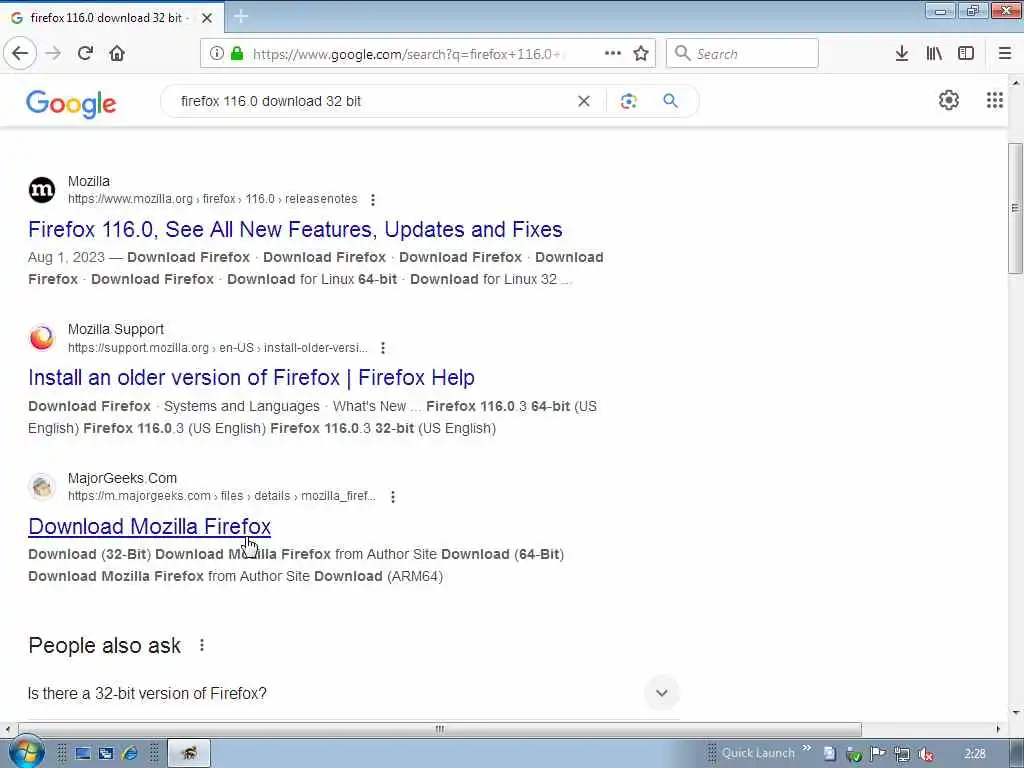Click the m.majorgeeks.com URL breadcrumb
The width and height of the screenshot is (1024, 768).
pyautogui.click(x=222, y=496)
